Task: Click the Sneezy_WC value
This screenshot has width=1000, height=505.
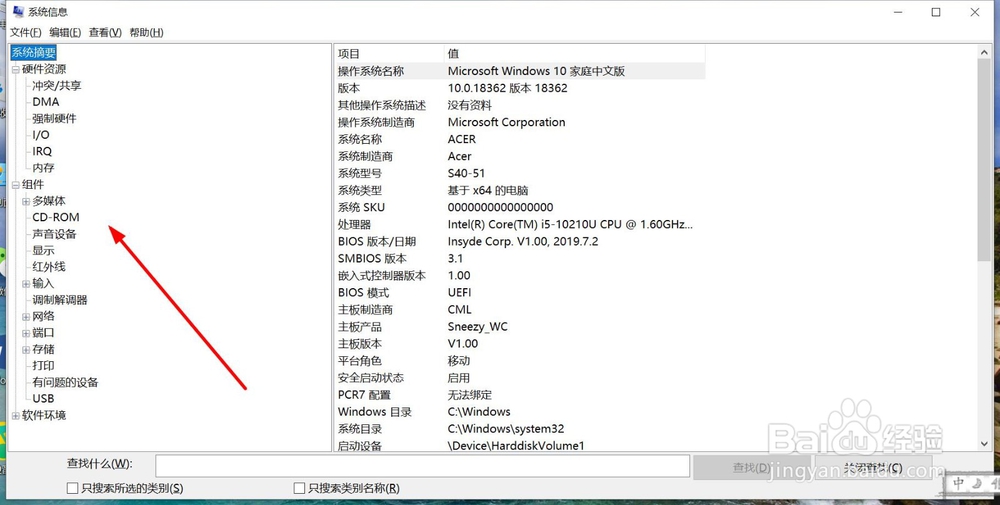Action: pyautogui.click(x=478, y=327)
